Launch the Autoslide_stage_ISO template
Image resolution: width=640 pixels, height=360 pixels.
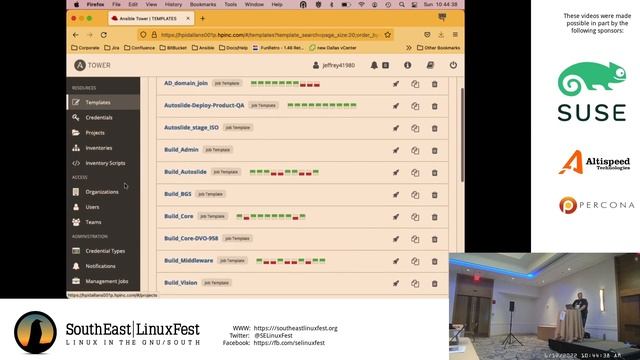[396, 128]
